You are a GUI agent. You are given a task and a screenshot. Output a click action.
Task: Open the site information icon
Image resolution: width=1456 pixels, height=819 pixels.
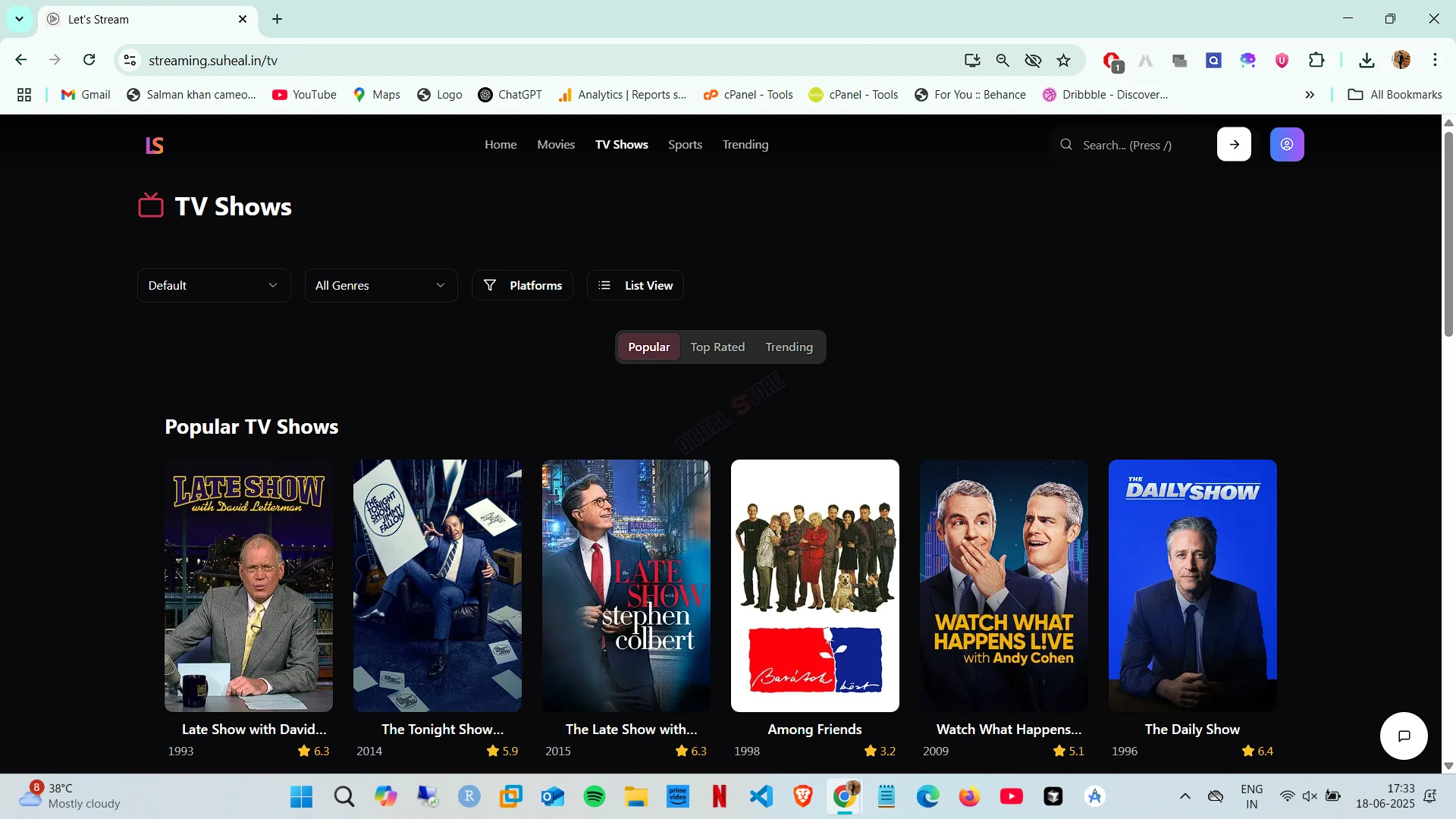click(x=130, y=61)
